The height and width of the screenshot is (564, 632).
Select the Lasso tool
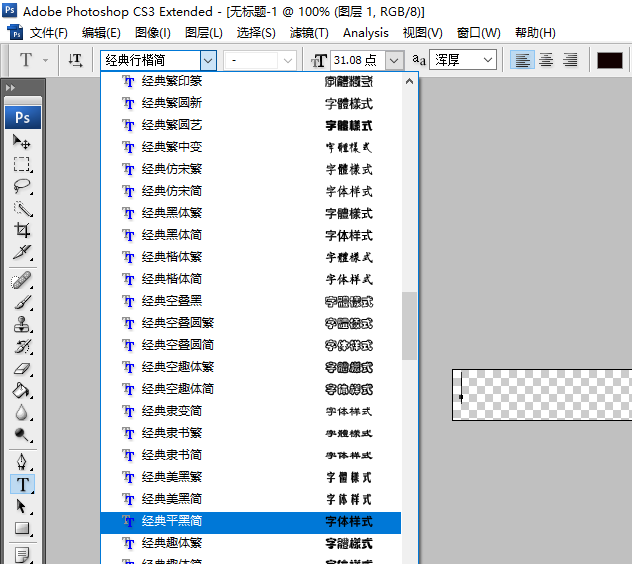(22, 186)
